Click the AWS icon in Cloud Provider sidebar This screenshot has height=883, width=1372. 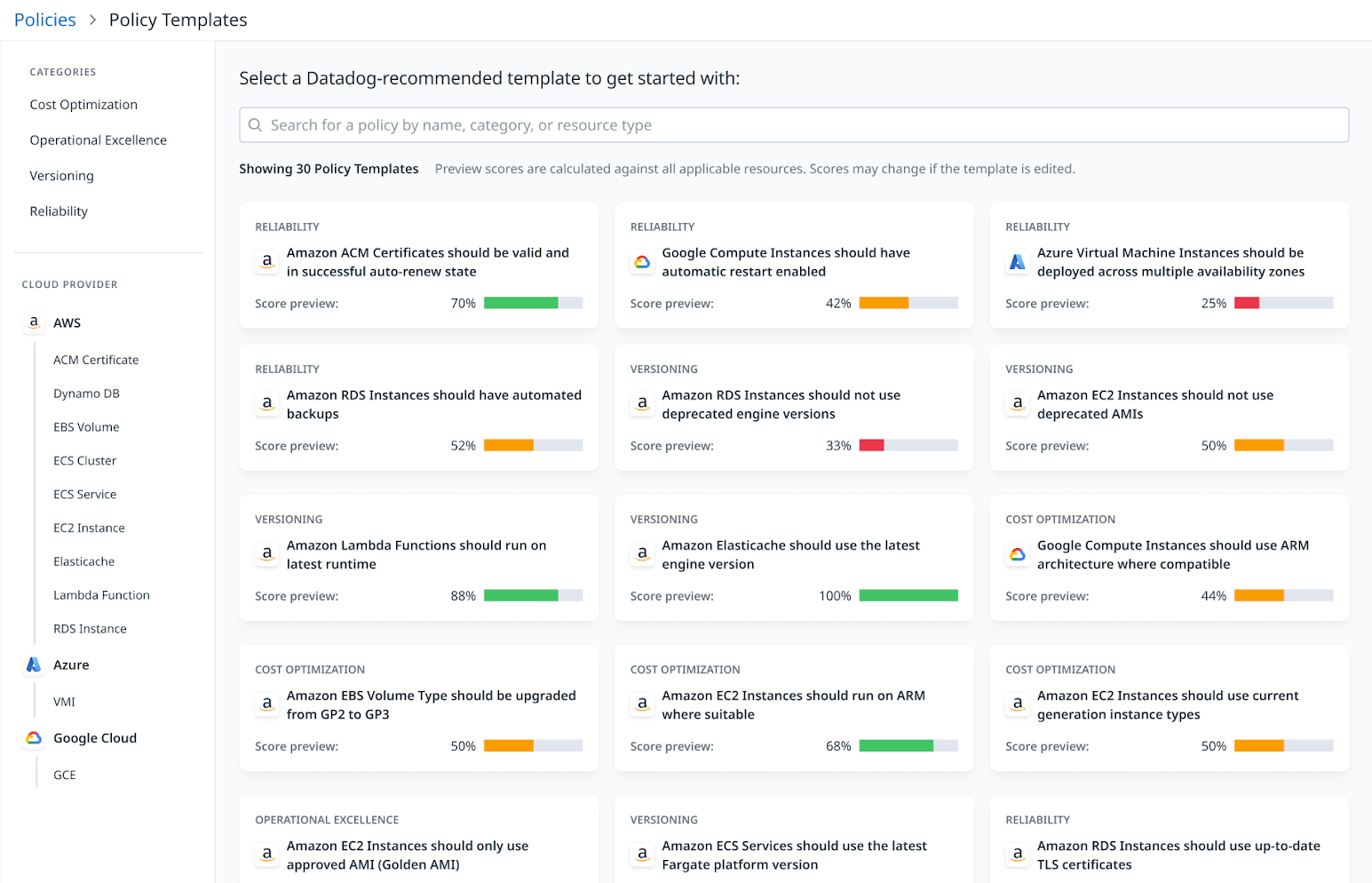click(34, 322)
